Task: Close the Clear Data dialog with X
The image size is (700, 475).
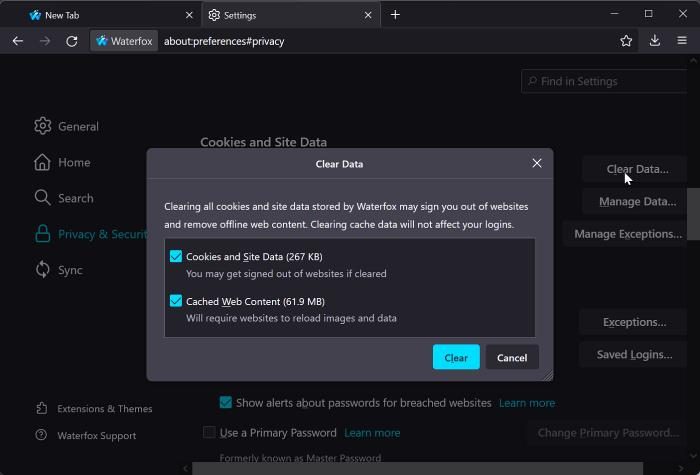Action: pyautogui.click(x=537, y=163)
